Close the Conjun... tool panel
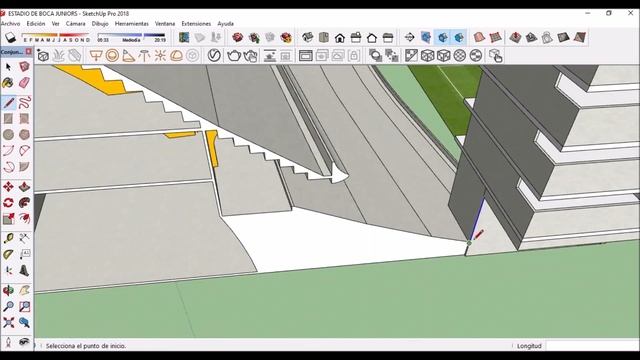The image size is (640, 360). [29, 51]
